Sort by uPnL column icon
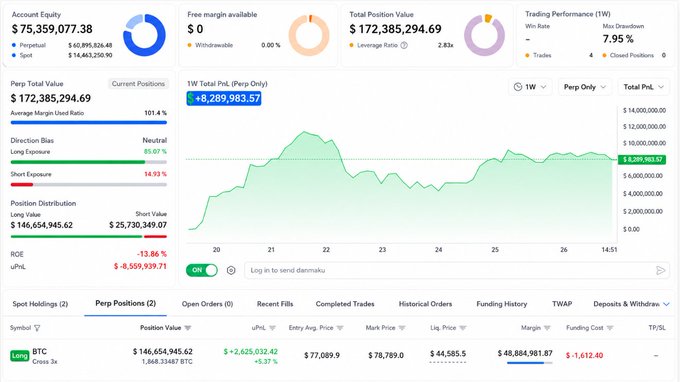 click(x=272, y=328)
